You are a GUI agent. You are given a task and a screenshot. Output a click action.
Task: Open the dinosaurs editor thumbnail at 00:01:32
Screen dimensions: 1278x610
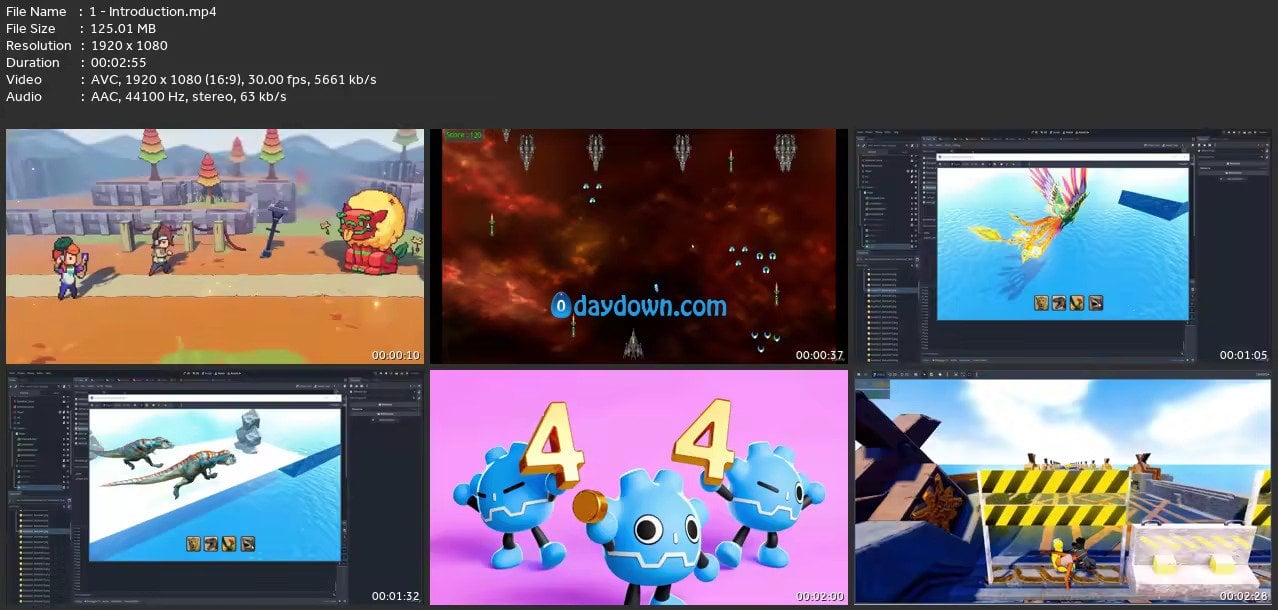215,488
